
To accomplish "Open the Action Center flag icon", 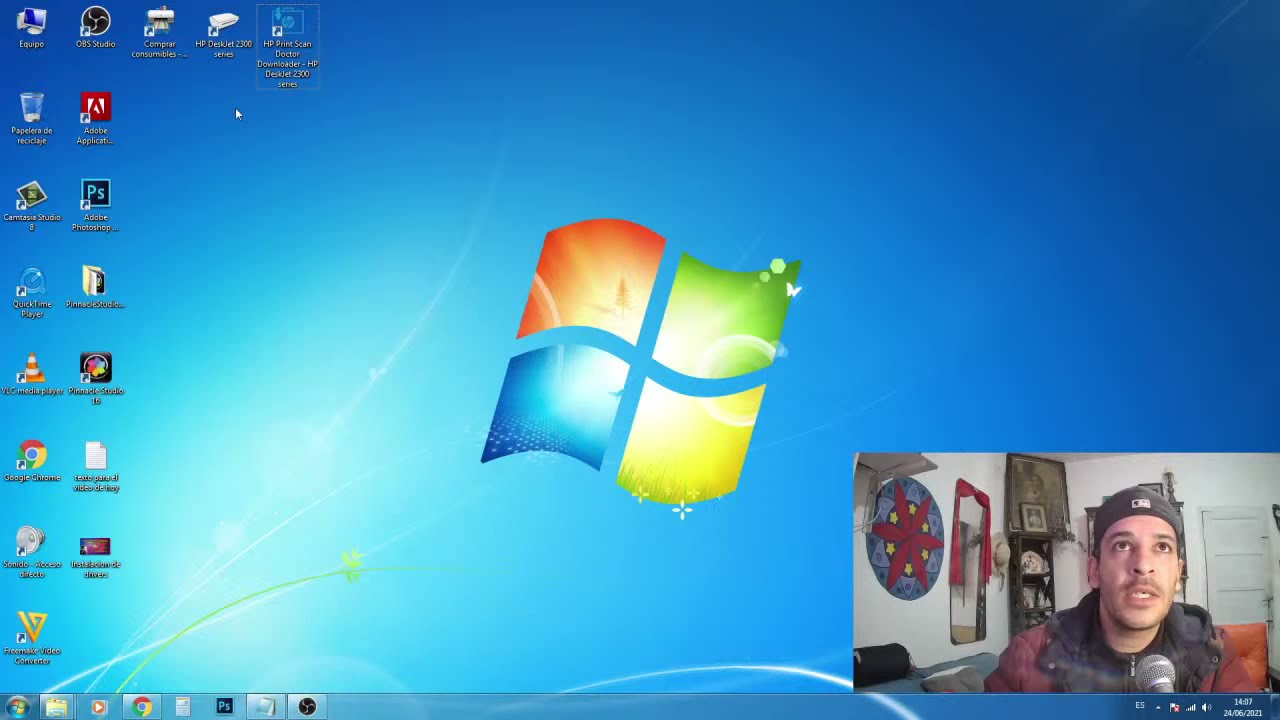I will pos(1174,707).
